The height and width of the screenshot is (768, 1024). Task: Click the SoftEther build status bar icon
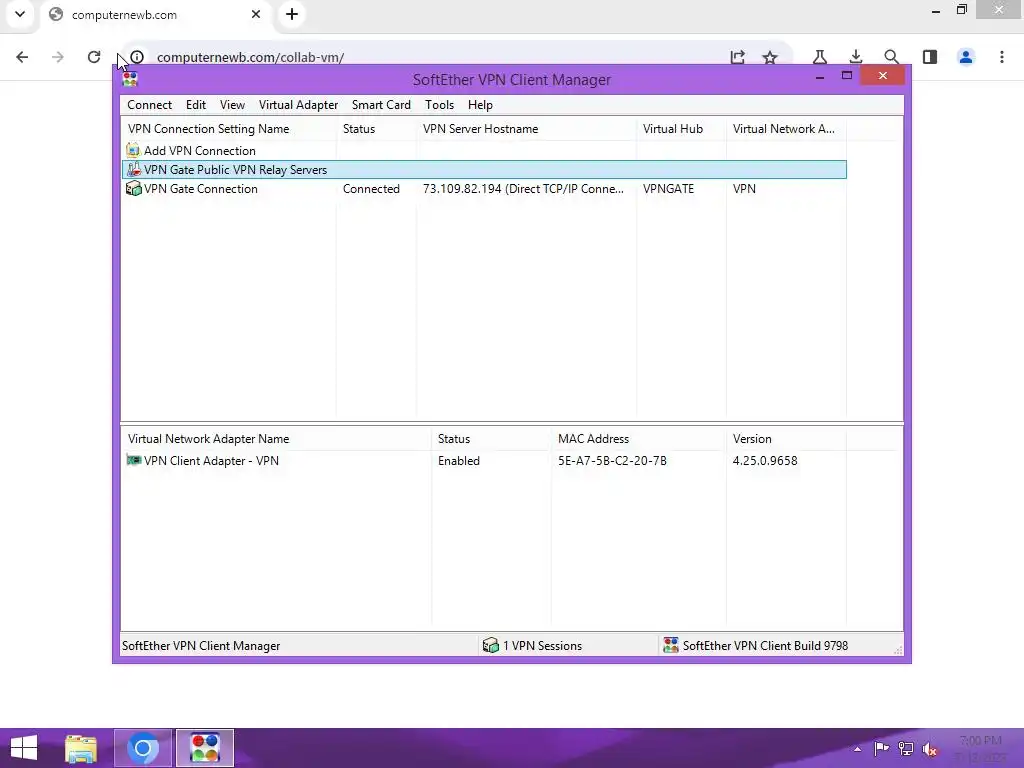(671, 646)
